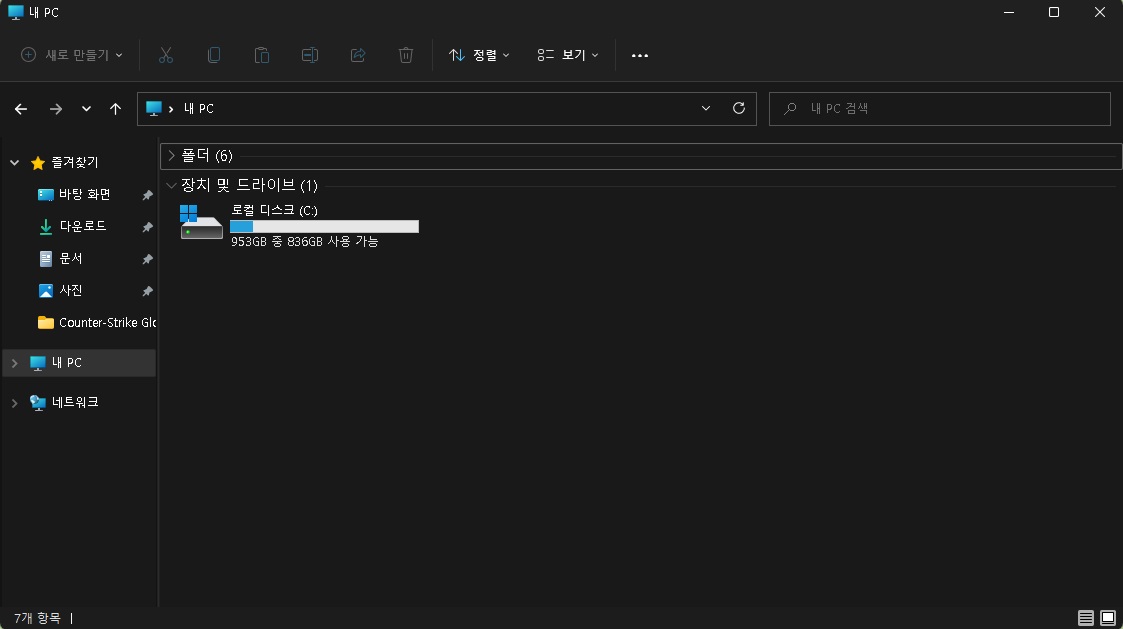Refresh the view using the refresh icon
The width and height of the screenshot is (1123, 629).
coord(738,108)
